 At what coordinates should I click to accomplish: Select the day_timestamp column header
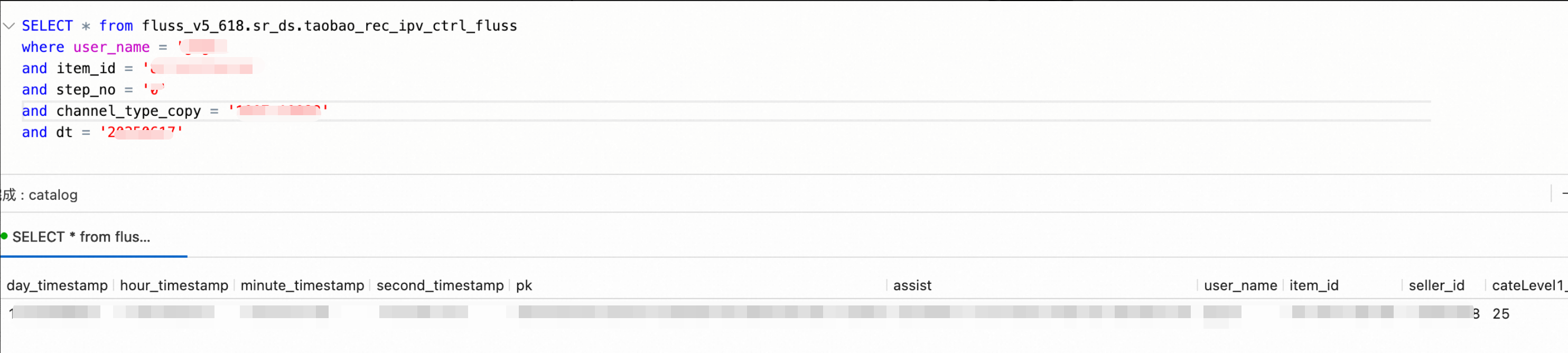coord(57,285)
